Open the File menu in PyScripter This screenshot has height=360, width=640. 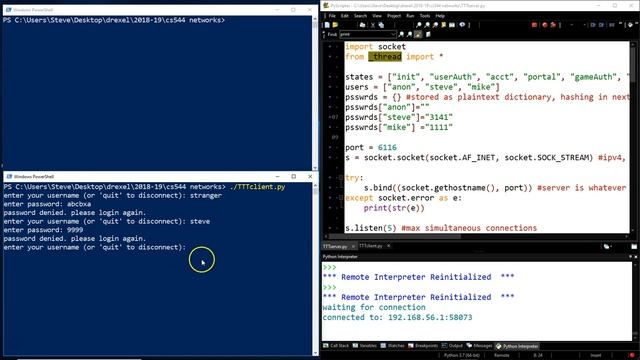coord(332,16)
